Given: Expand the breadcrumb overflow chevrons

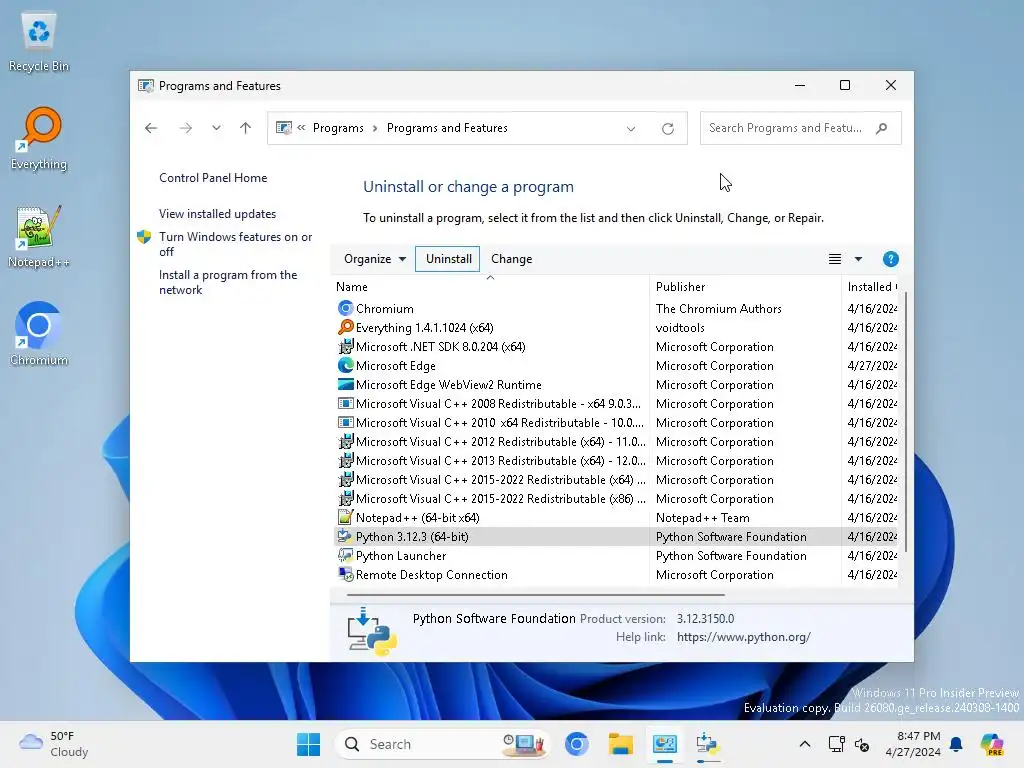Looking at the screenshot, I should tap(301, 128).
